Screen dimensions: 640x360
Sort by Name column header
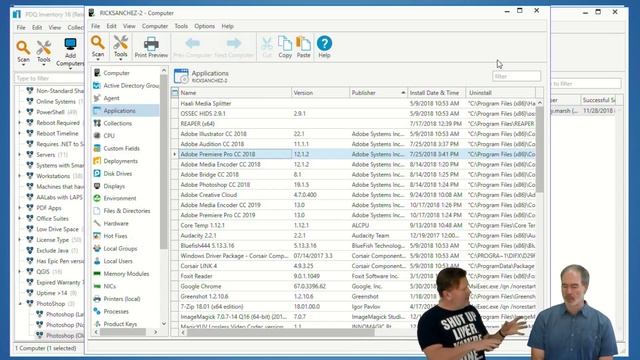235,93
